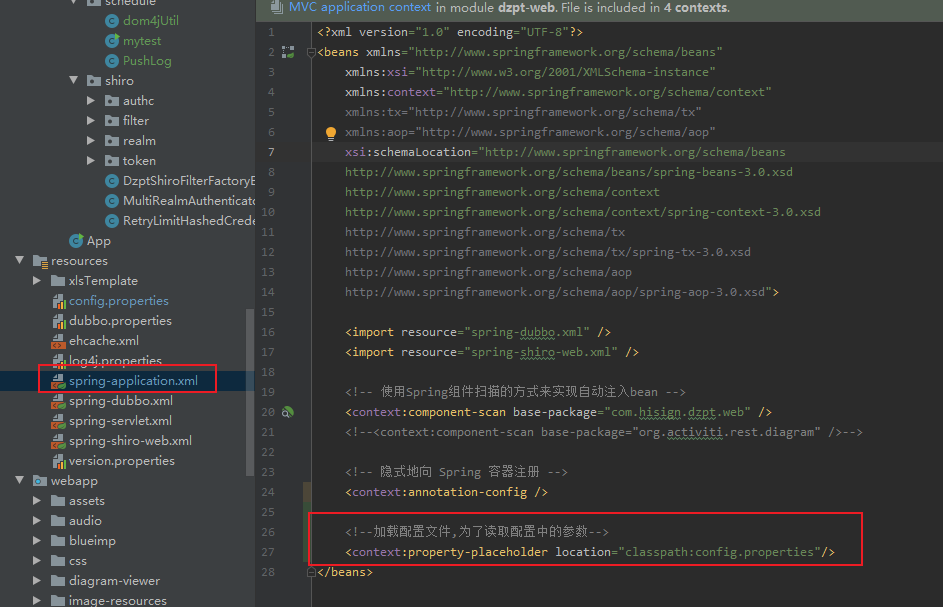Collapse the shiro package in the project tree

[73, 80]
